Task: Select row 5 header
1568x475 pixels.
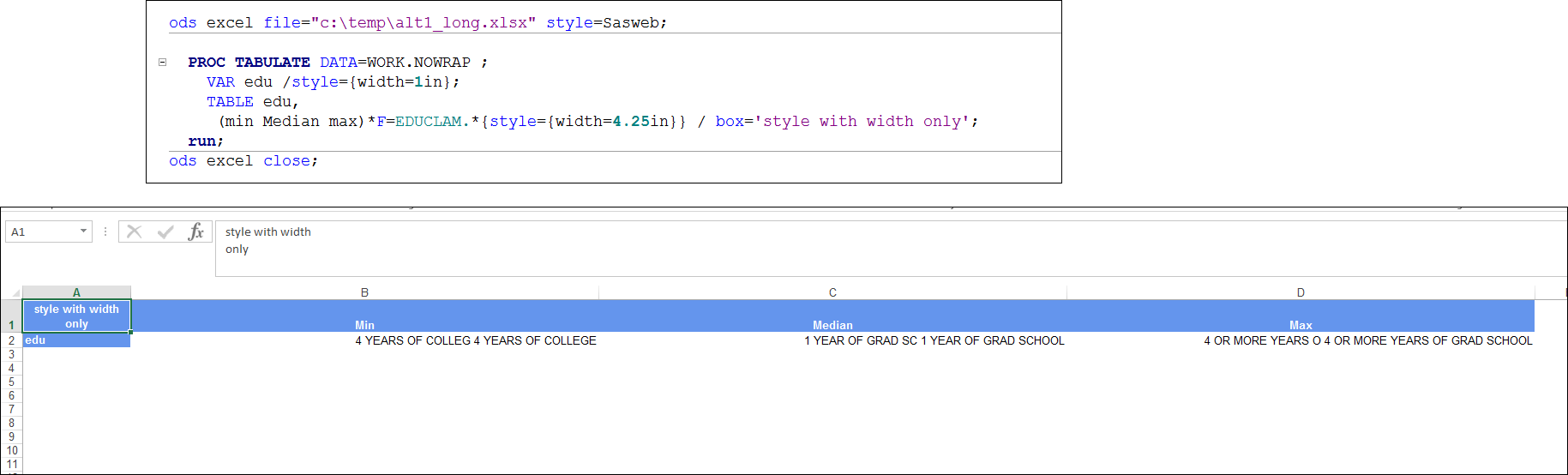Action: tap(11, 382)
